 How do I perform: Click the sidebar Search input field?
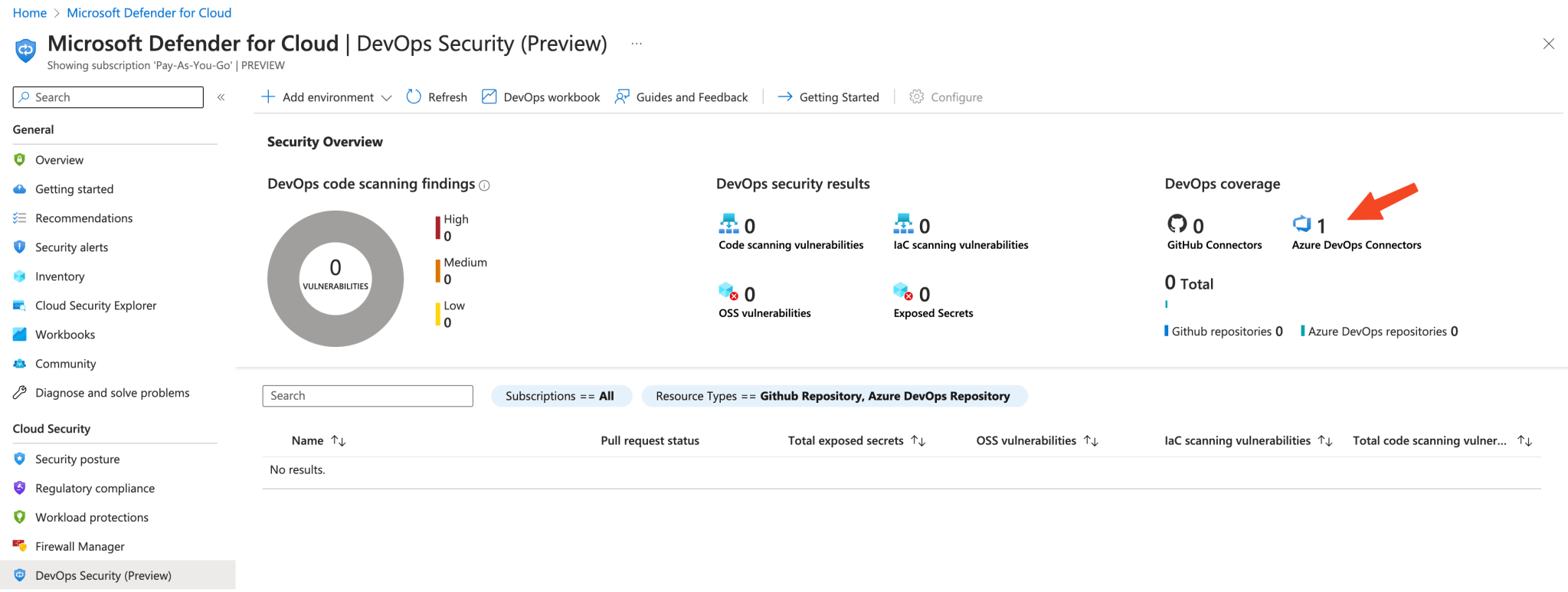[x=108, y=97]
